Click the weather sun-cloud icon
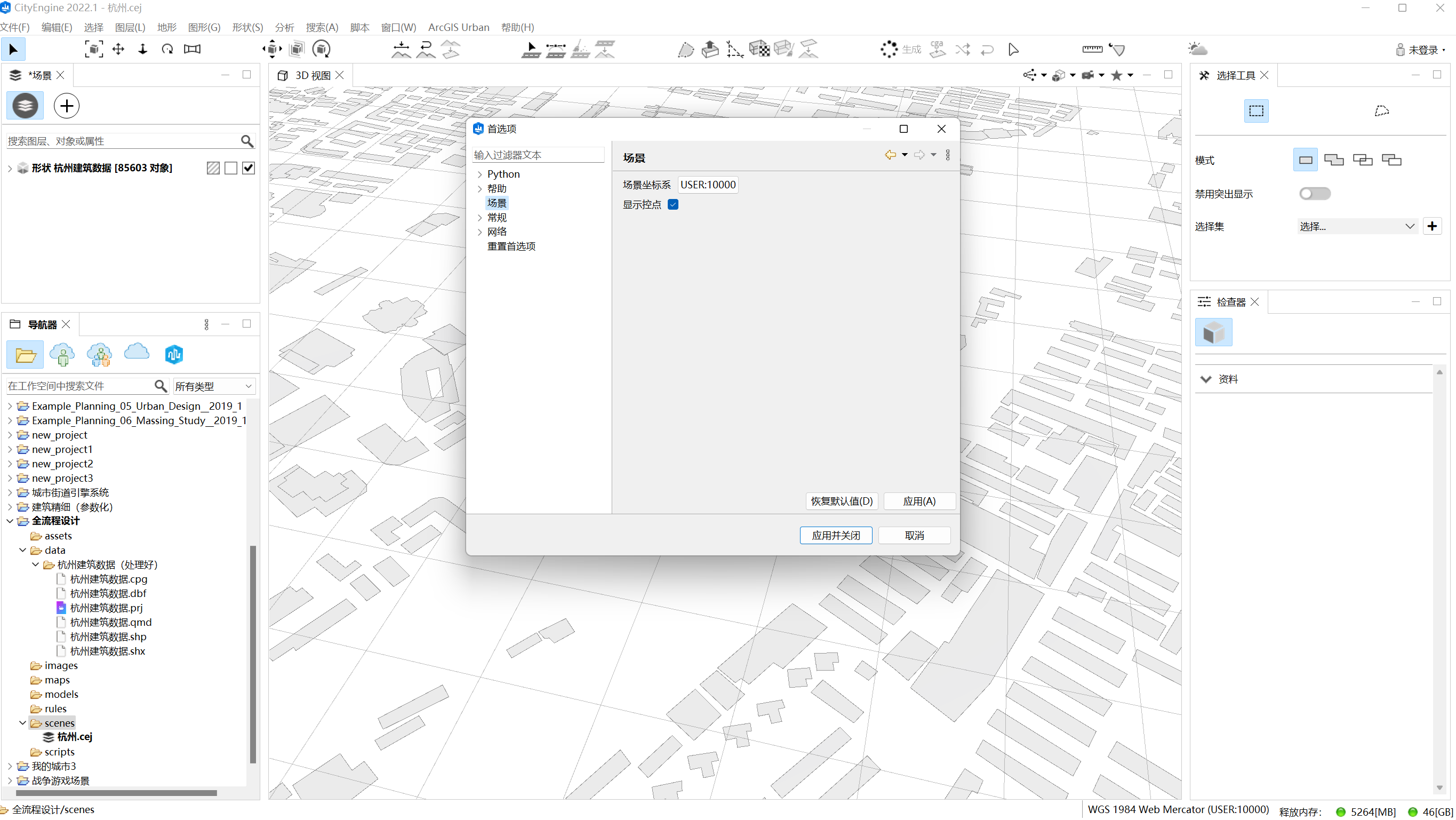1456x820 pixels. click(1197, 49)
